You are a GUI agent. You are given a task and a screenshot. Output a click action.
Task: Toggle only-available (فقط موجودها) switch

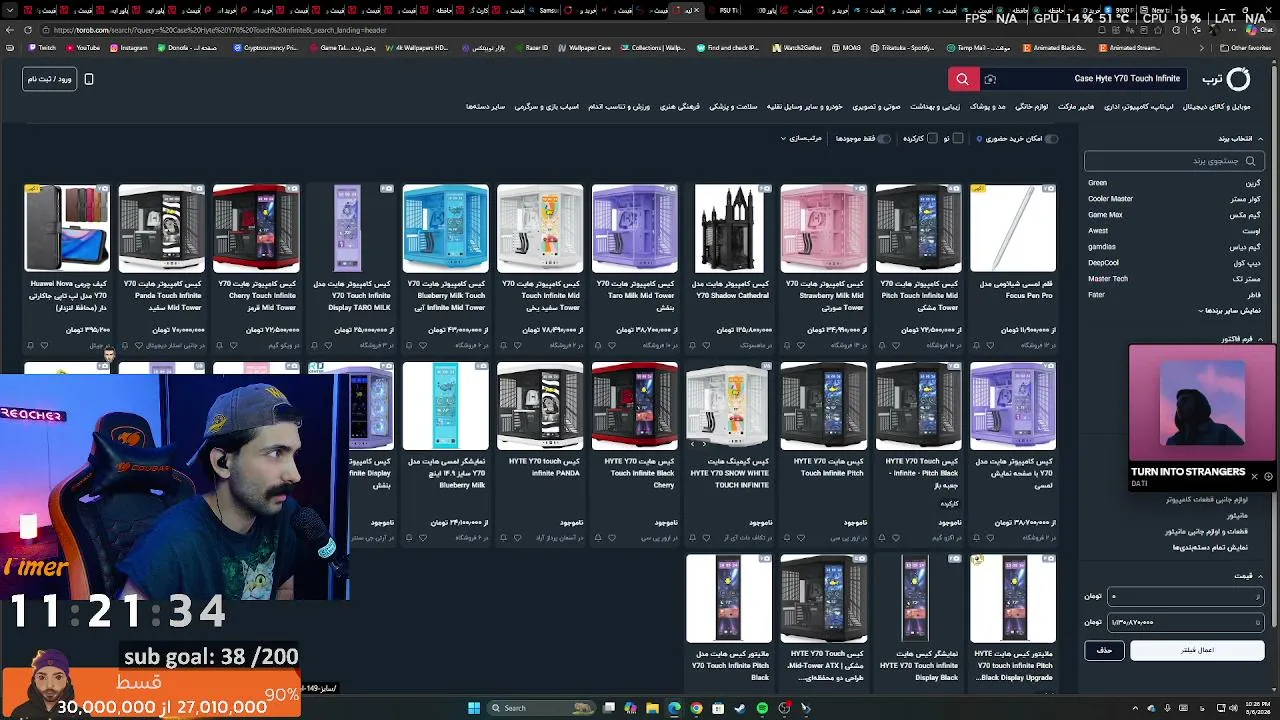(x=883, y=138)
